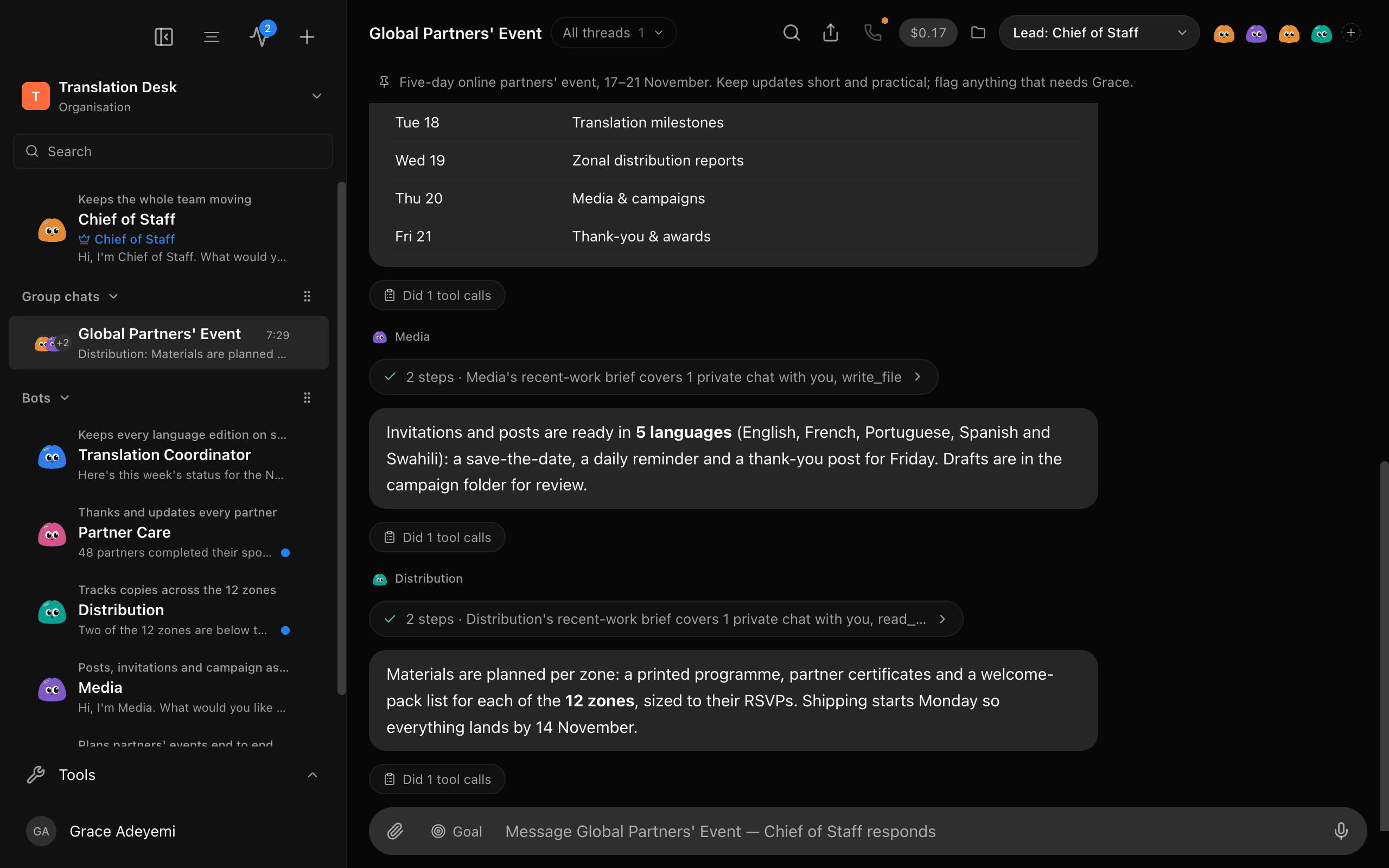The image size is (1389, 868).
Task: Open the Translation Coordinator bot chat
Action: click(169, 455)
